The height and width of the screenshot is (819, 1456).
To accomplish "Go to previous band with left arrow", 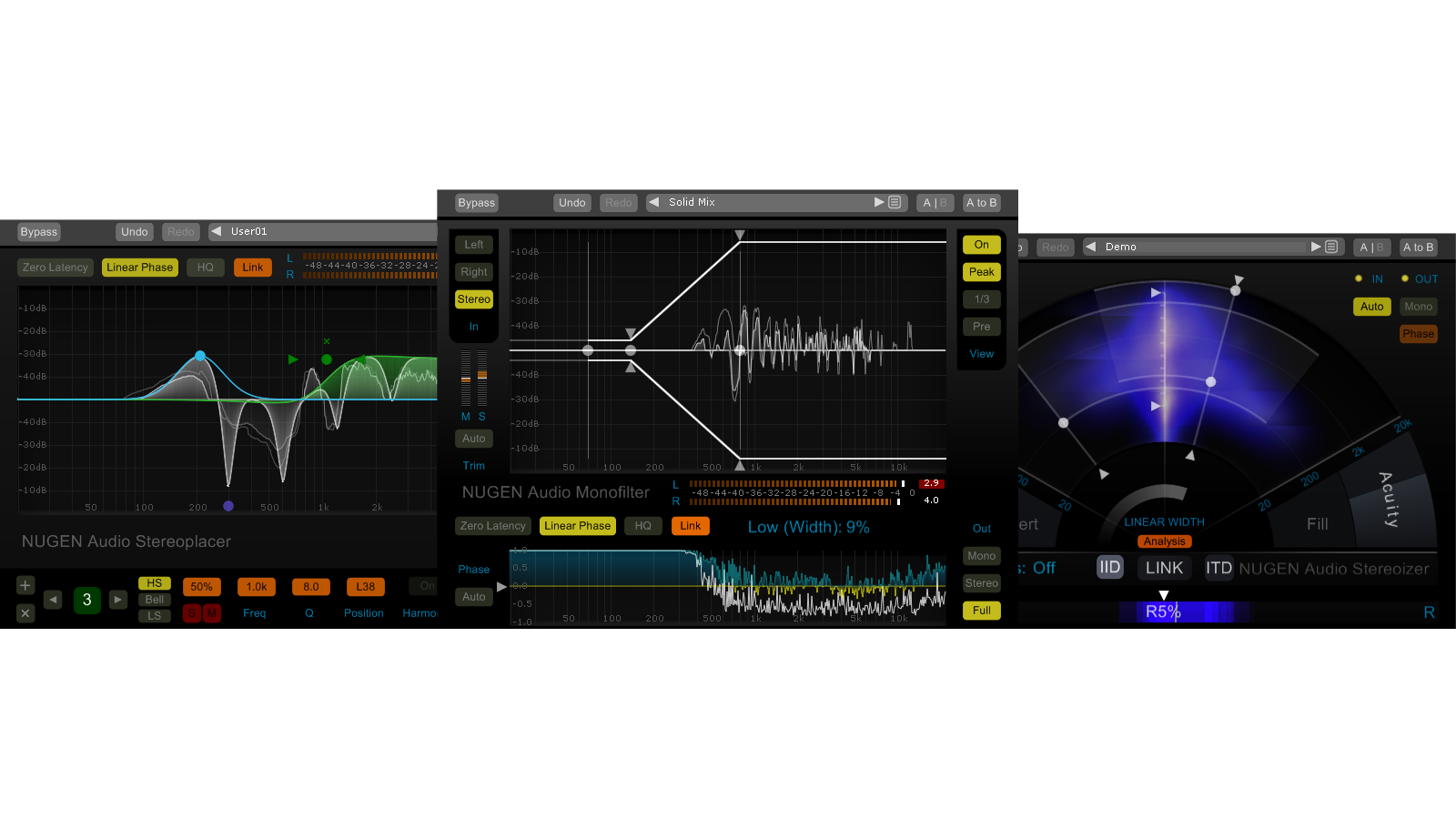I will 53,600.
